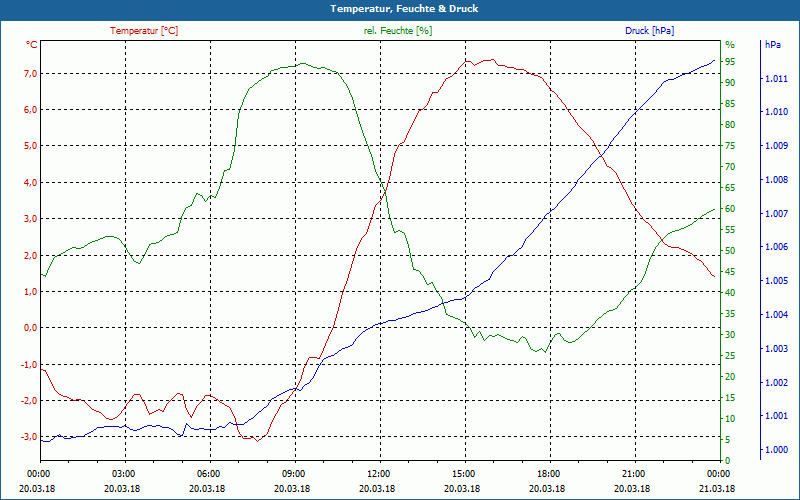Click the '-3,0' temperature axis value

coord(29,437)
